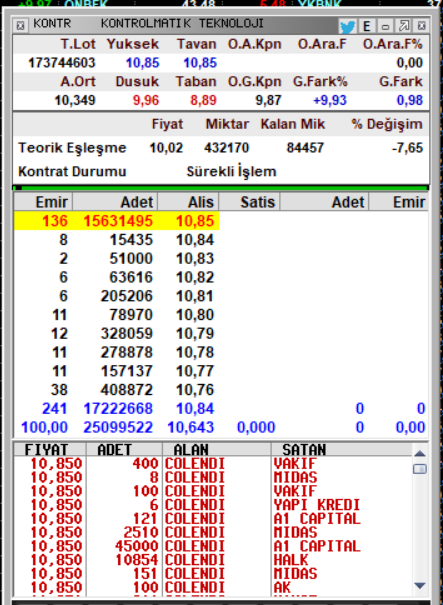Click Teorik Eşleşme price 10,02
This screenshot has height=605, width=443.
(x=166, y=148)
